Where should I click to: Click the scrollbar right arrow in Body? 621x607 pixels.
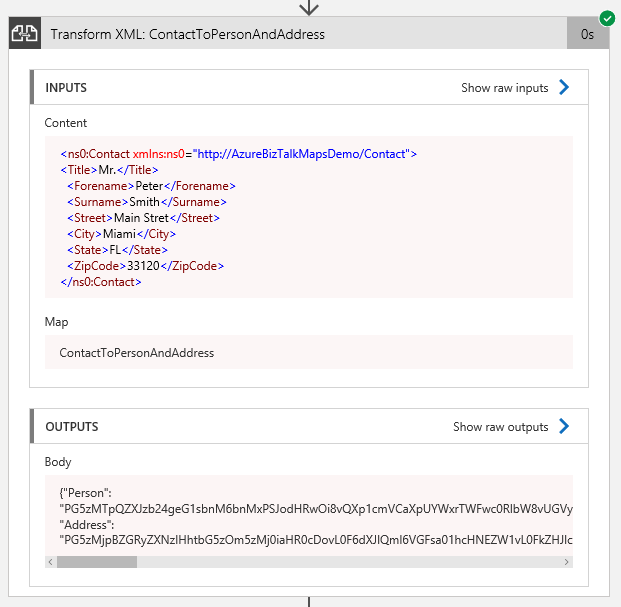coord(566,562)
